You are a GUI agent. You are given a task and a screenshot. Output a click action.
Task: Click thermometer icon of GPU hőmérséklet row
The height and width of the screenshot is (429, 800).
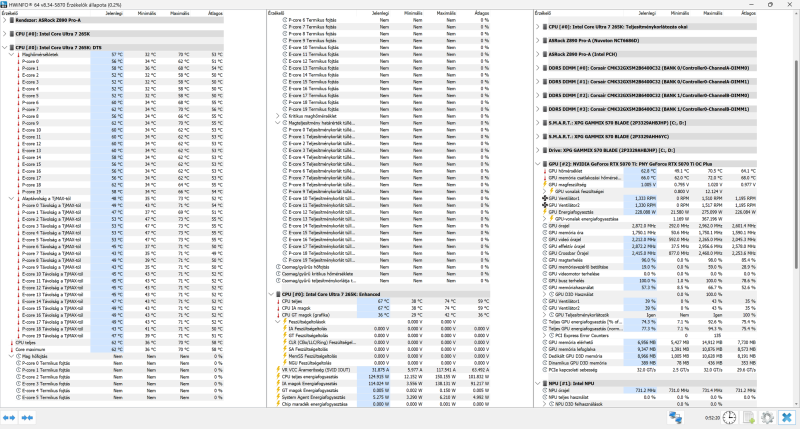(545, 171)
